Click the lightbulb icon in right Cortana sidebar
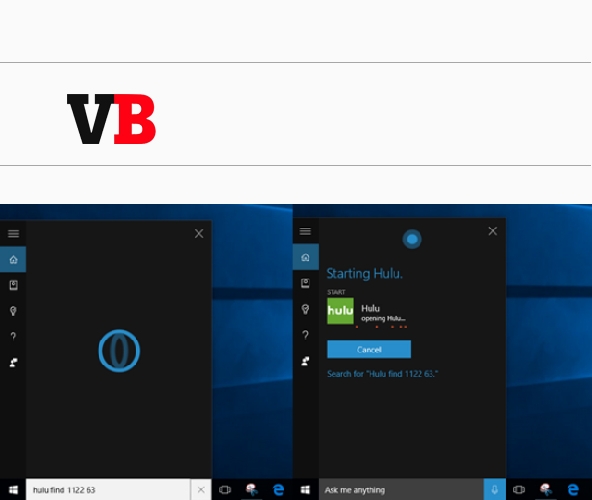592x500 pixels. pos(305,309)
